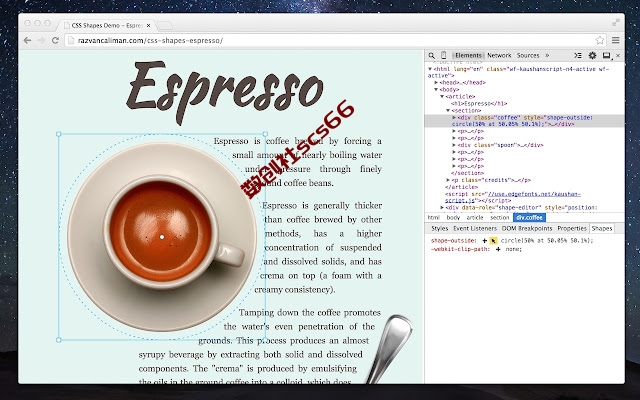Open the Event Listeners sidebar tab
The image size is (640, 400).
tap(475, 229)
